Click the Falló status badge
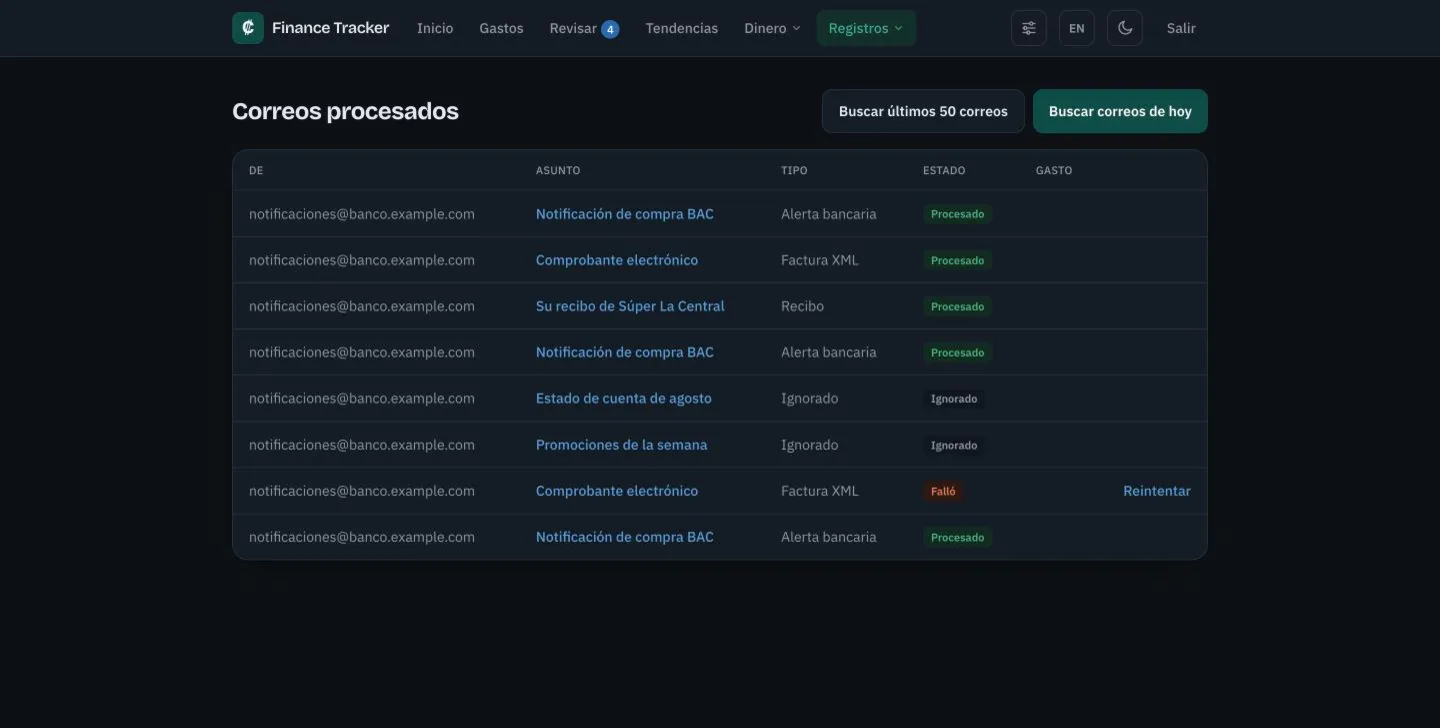This screenshot has height=728, width=1440. [x=943, y=491]
